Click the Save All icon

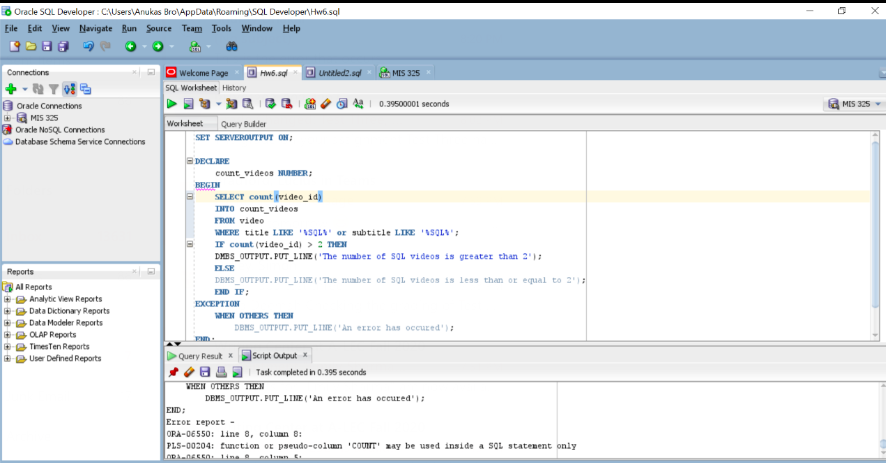pyautogui.click(x=63, y=46)
